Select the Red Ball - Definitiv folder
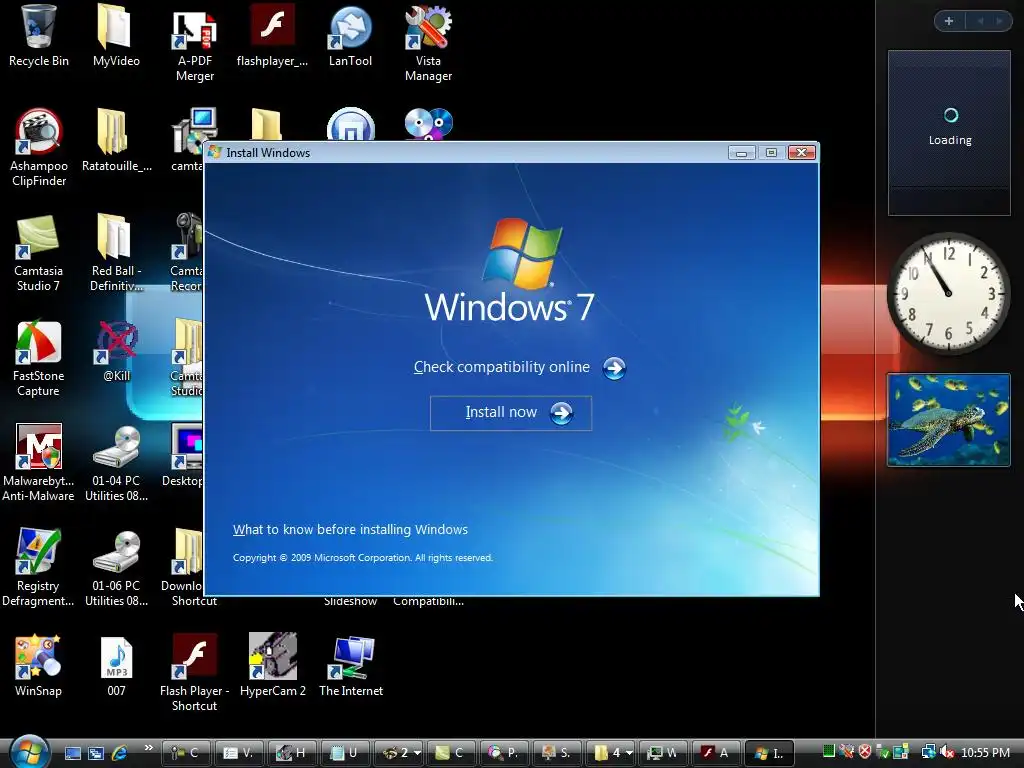 (116, 253)
